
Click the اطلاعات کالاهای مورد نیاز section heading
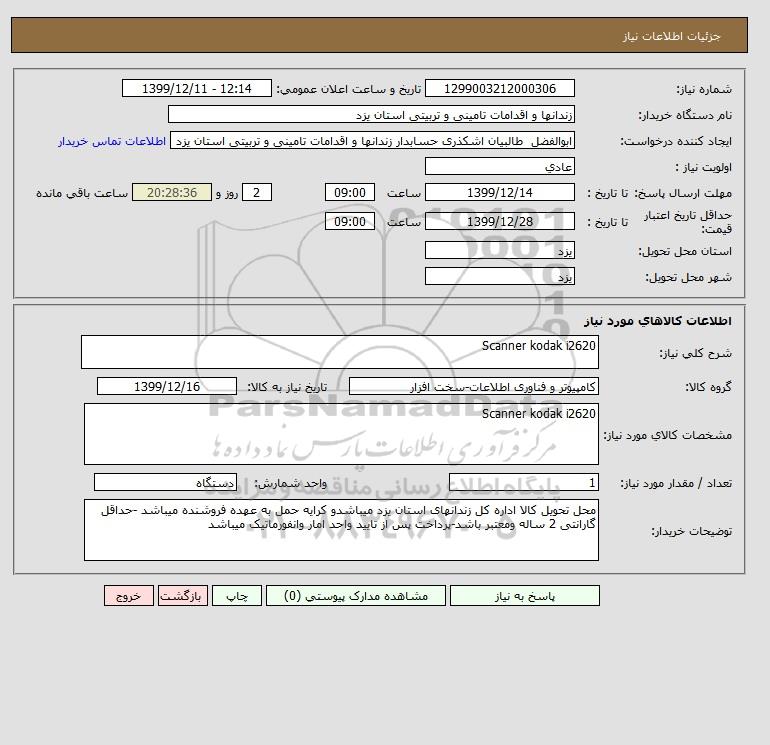[658, 321]
